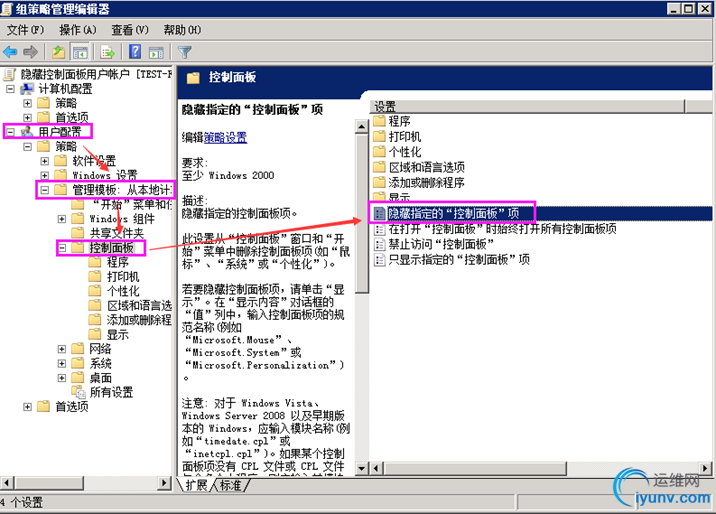Toggle the show/hide console tree icon
716x514 pixels.
80,52
